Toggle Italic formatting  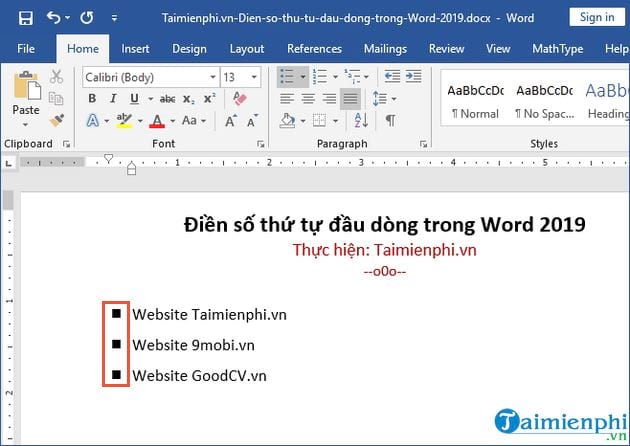[113, 98]
